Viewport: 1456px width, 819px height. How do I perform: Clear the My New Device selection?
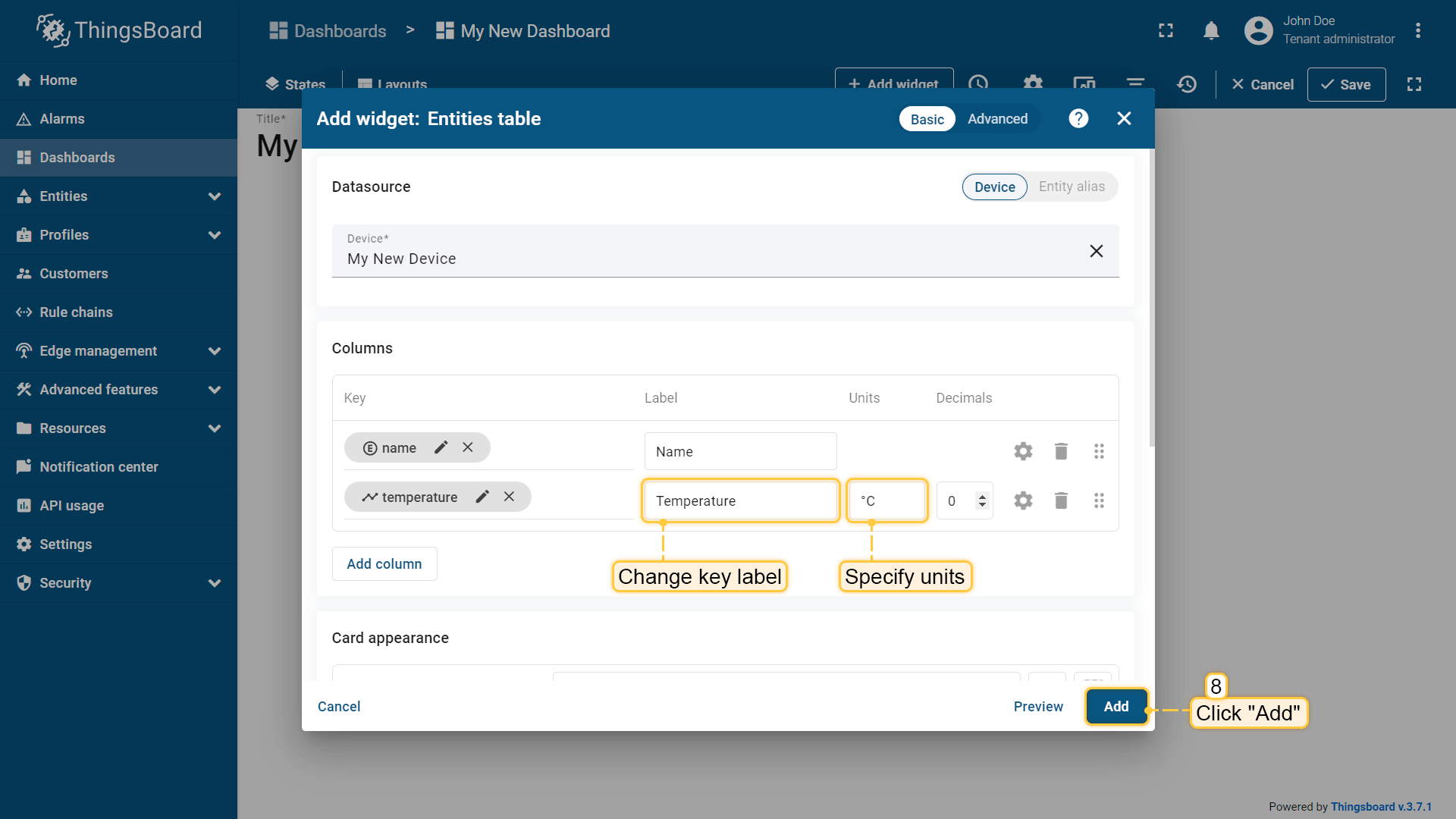click(x=1096, y=251)
